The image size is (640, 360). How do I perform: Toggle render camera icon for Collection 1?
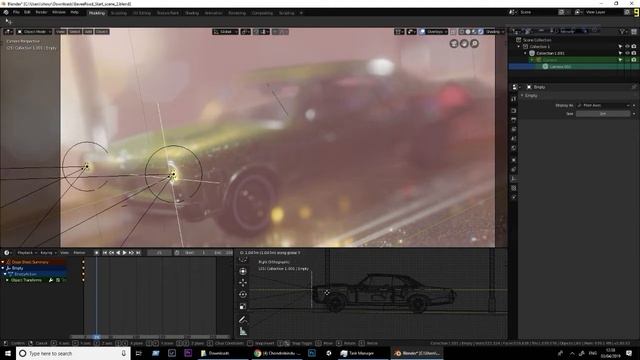634,47
